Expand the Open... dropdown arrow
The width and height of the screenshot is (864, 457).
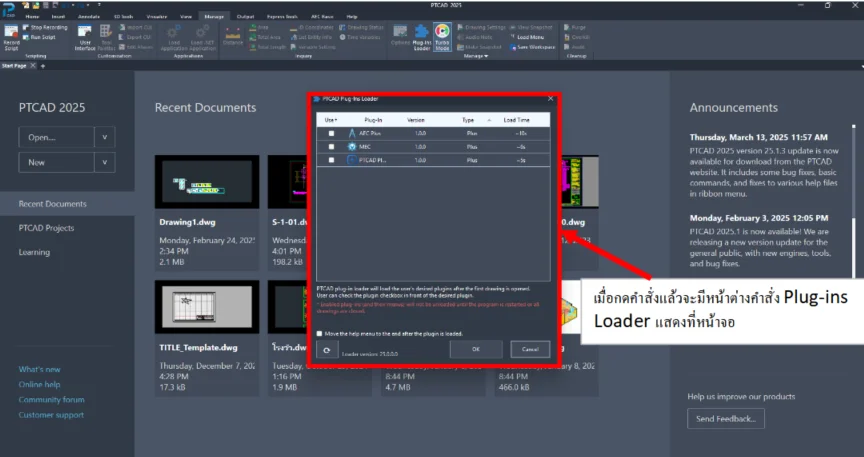click(105, 137)
